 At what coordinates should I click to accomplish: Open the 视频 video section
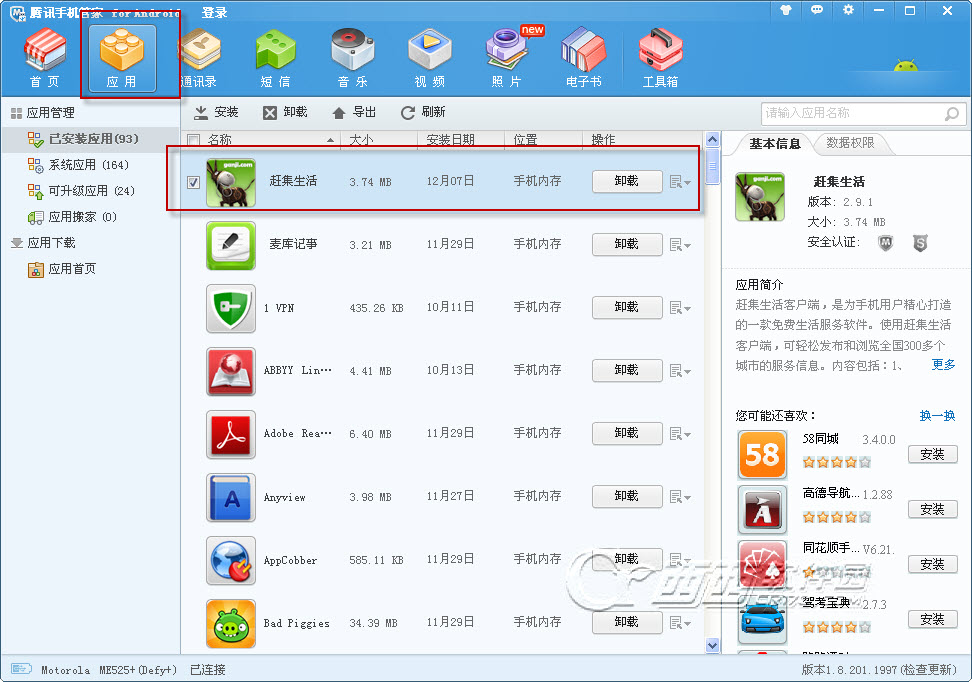[x=430, y=58]
